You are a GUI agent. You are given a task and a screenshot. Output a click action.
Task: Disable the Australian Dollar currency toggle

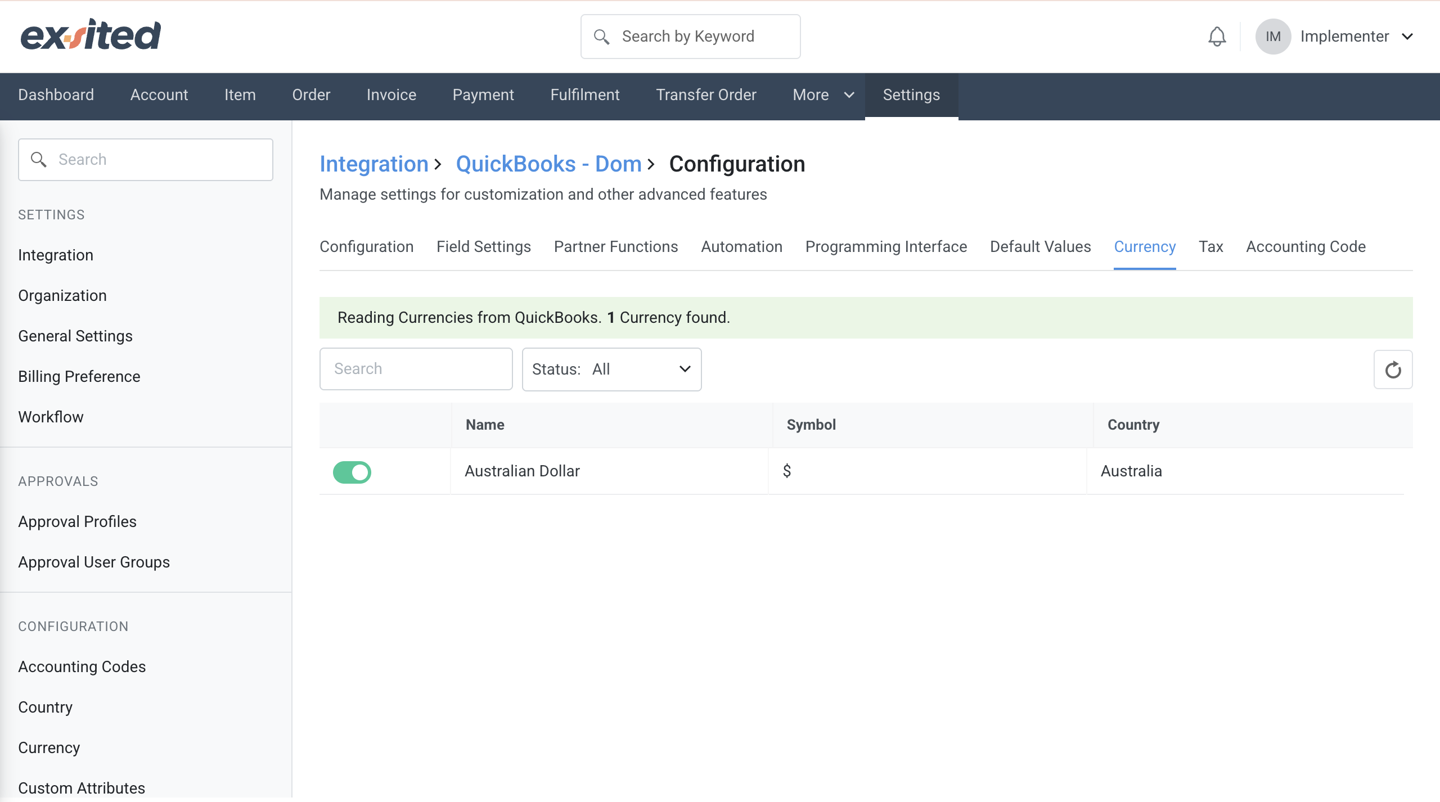352,472
